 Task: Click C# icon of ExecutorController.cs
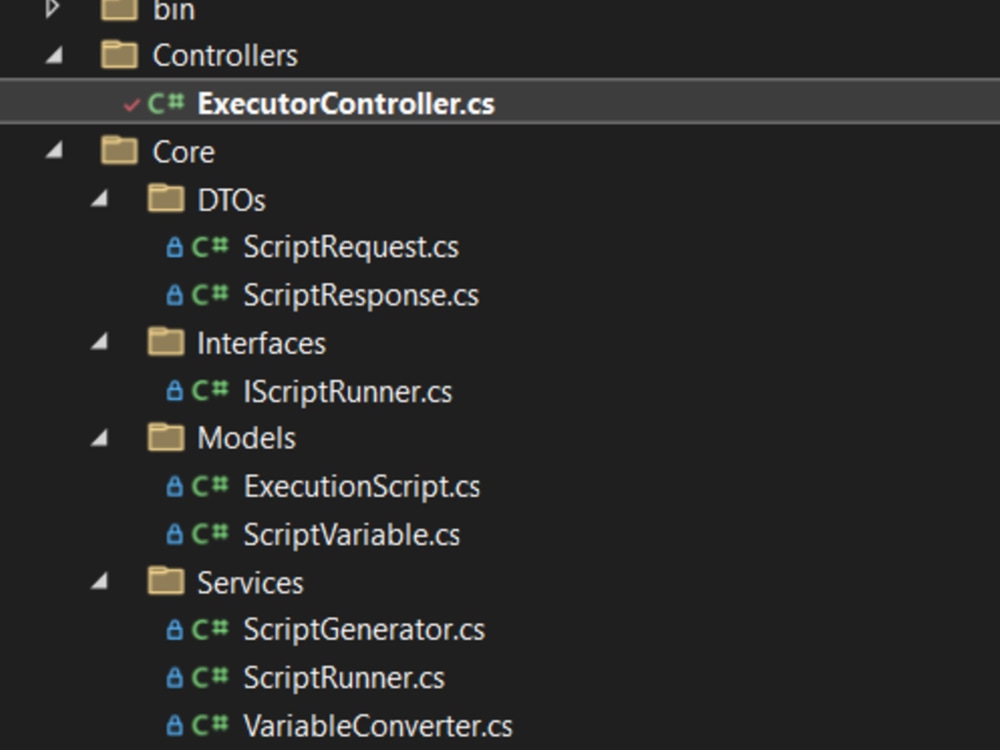click(x=166, y=103)
